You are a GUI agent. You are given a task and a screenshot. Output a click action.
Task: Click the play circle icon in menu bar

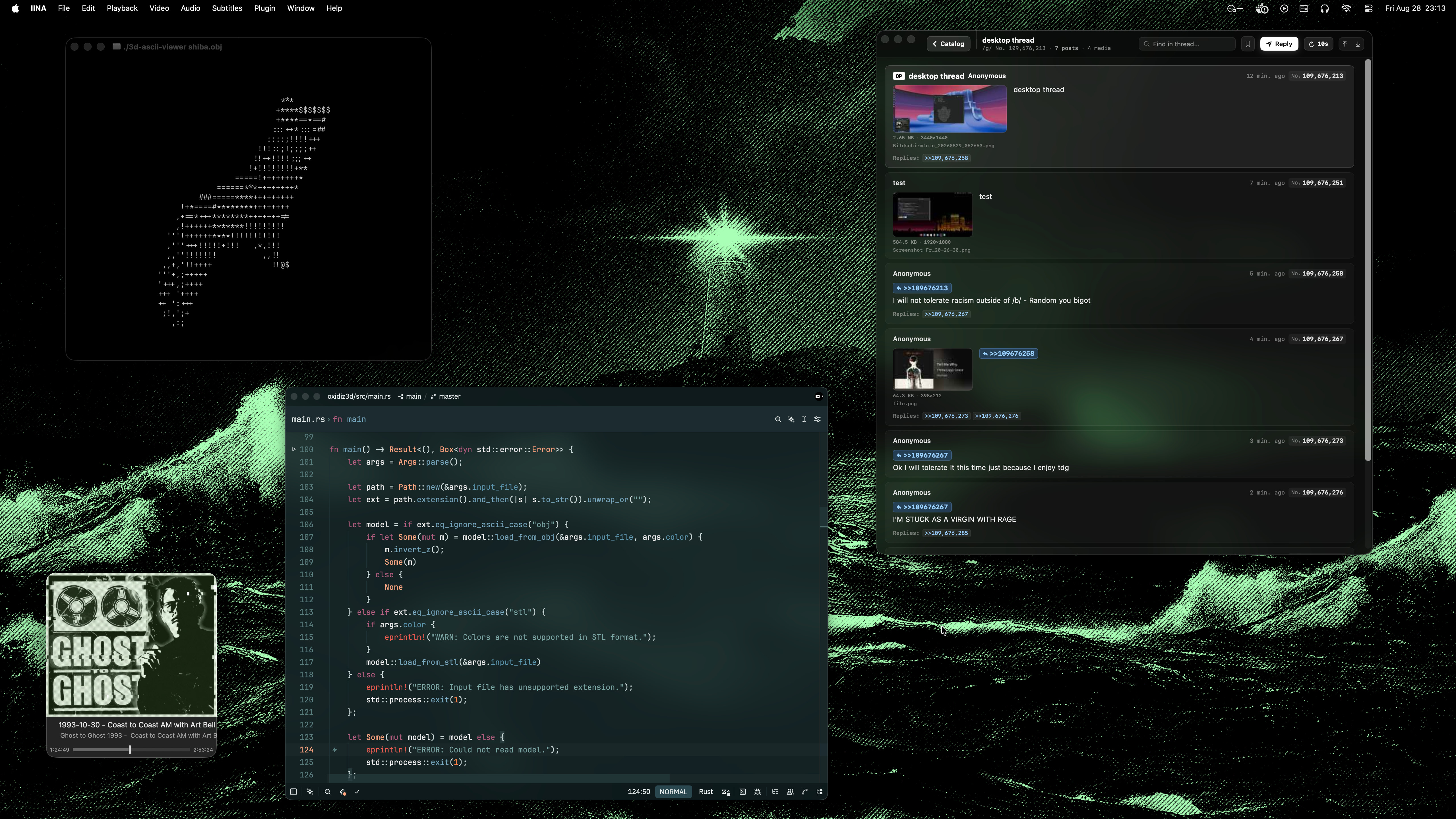(x=1284, y=9)
